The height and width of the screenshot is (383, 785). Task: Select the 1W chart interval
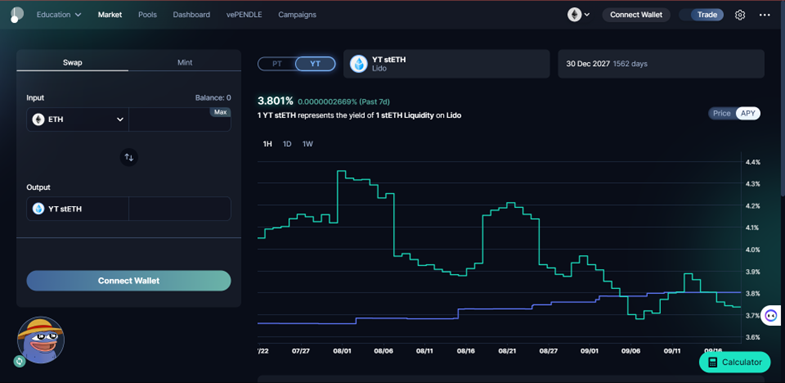(307, 144)
